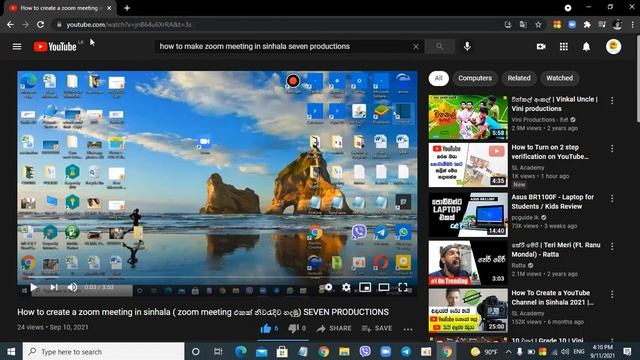Select the All filter chip
Viewport: 640px width, 360px height.
pos(438,78)
